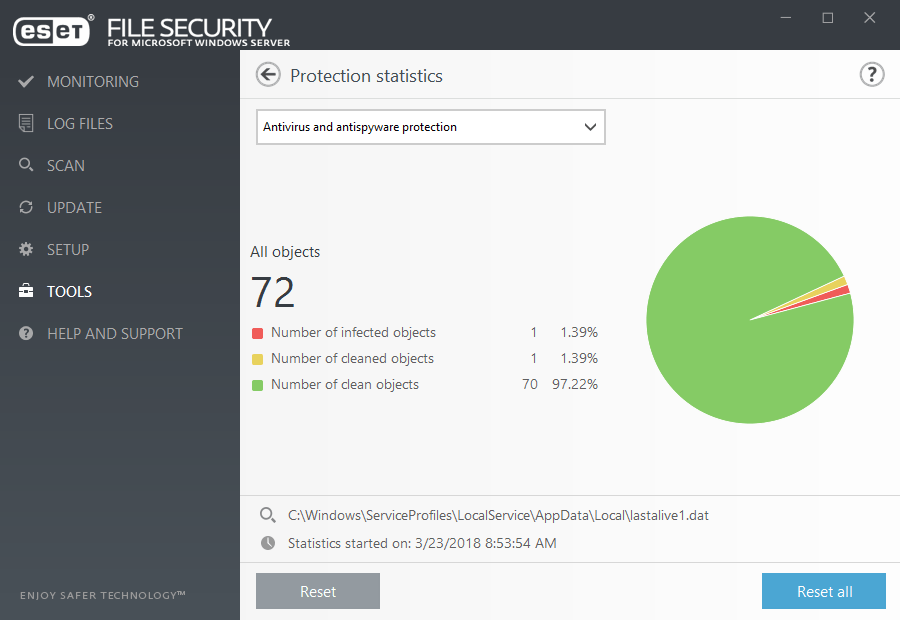Click the Tools toolbox icon

(26, 290)
